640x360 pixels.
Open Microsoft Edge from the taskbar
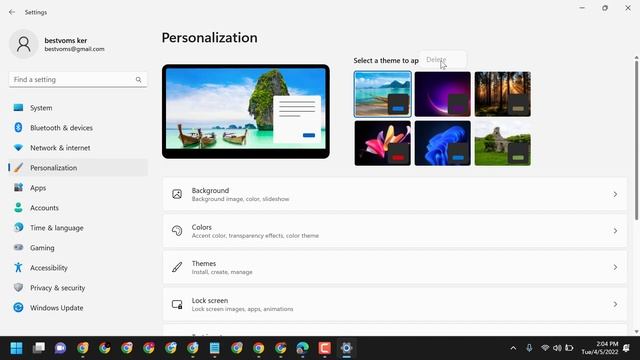pos(302,348)
